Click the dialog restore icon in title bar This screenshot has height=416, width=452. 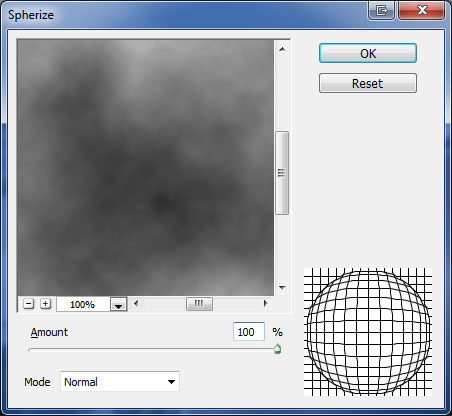point(382,10)
